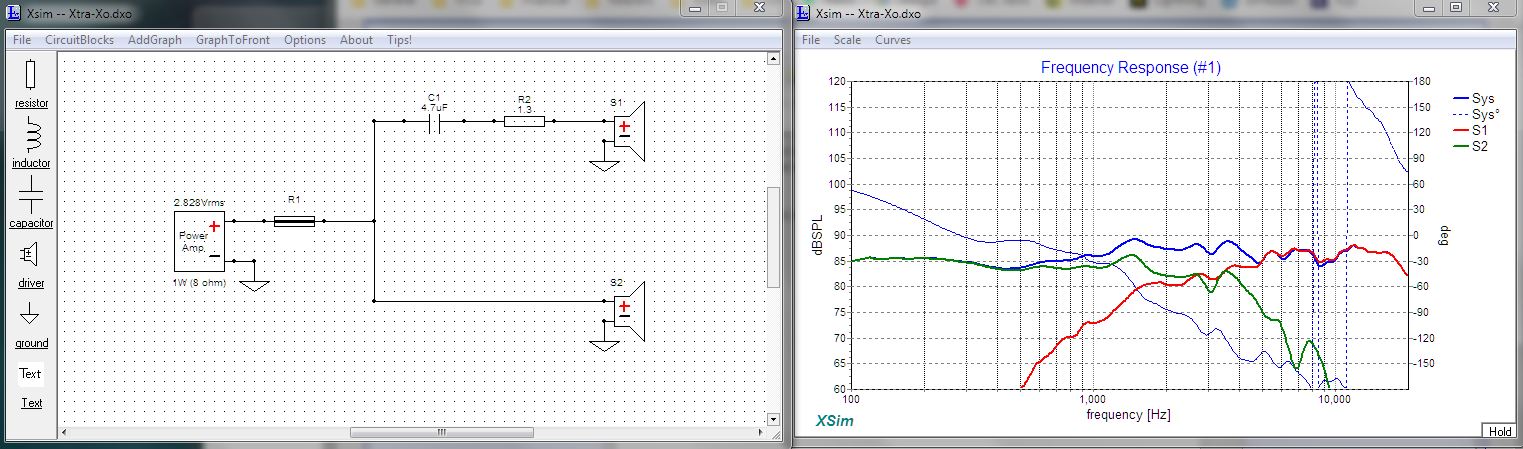Click the frequency [Hz] axis label
1523x449 pixels.
1128,414
